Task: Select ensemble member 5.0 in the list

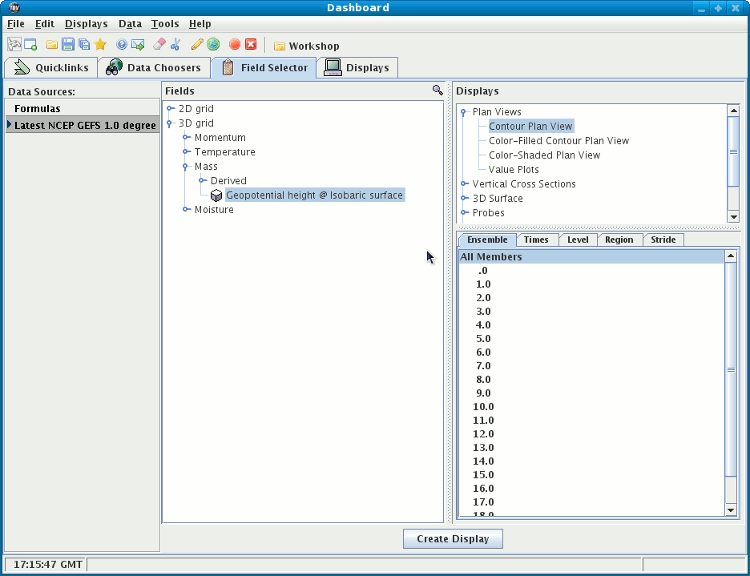Action: tap(483, 339)
